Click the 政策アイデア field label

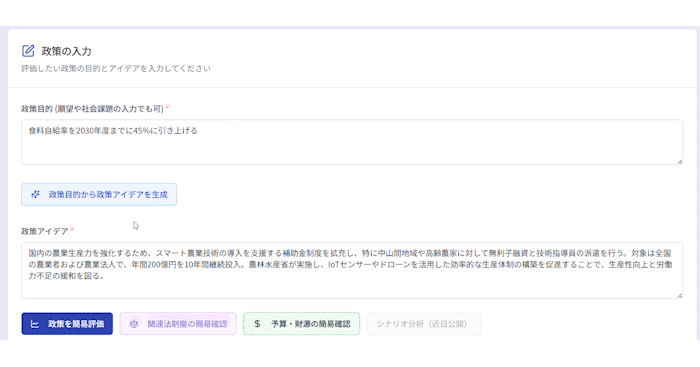pos(45,231)
